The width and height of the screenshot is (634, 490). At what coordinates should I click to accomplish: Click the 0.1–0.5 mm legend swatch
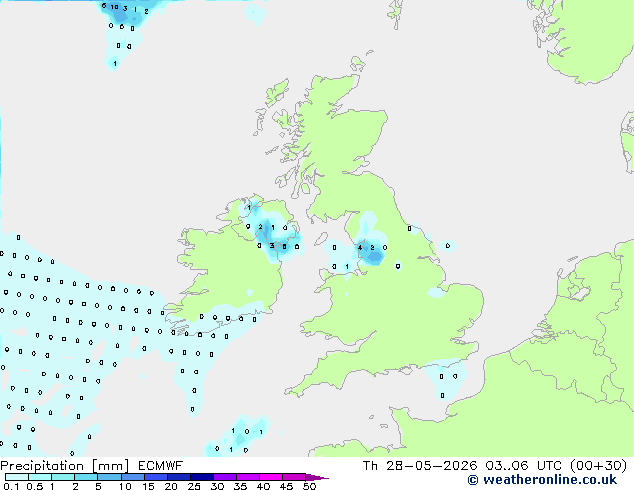(17, 477)
